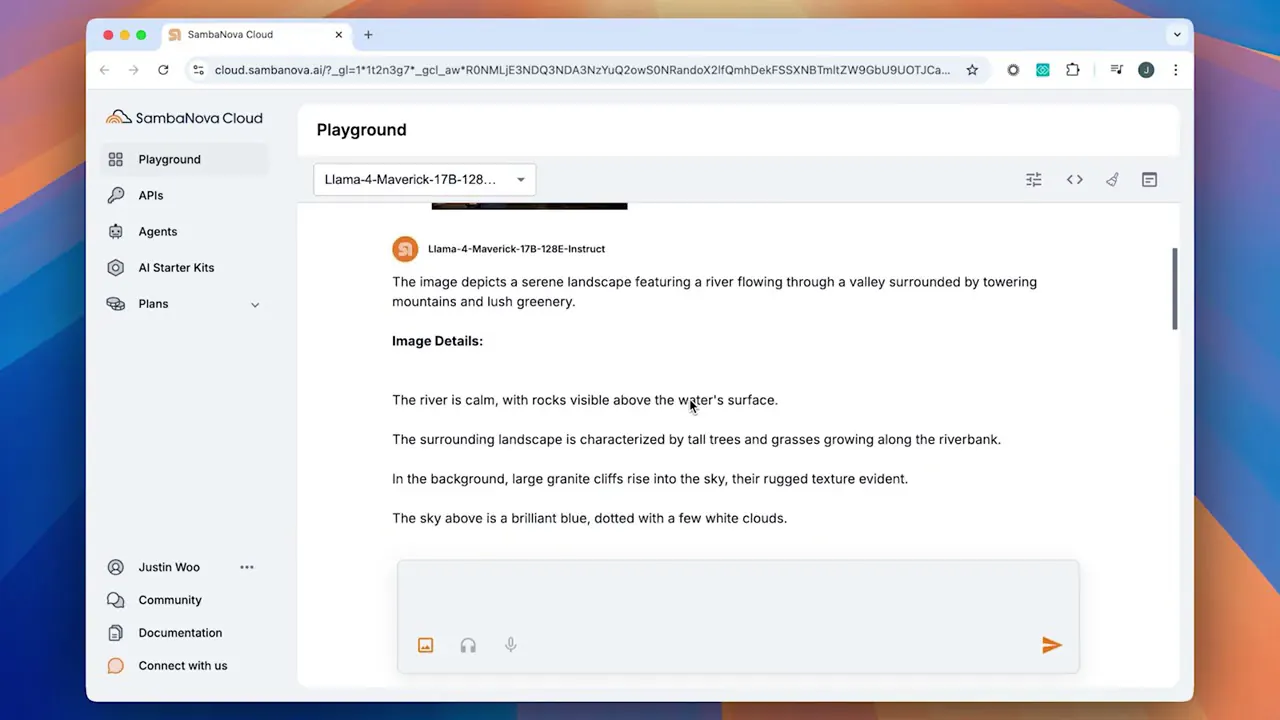Image resolution: width=1280 pixels, height=720 pixels.
Task: Click the "Image Details:" heading text
Action: pyautogui.click(x=437, y=341)
